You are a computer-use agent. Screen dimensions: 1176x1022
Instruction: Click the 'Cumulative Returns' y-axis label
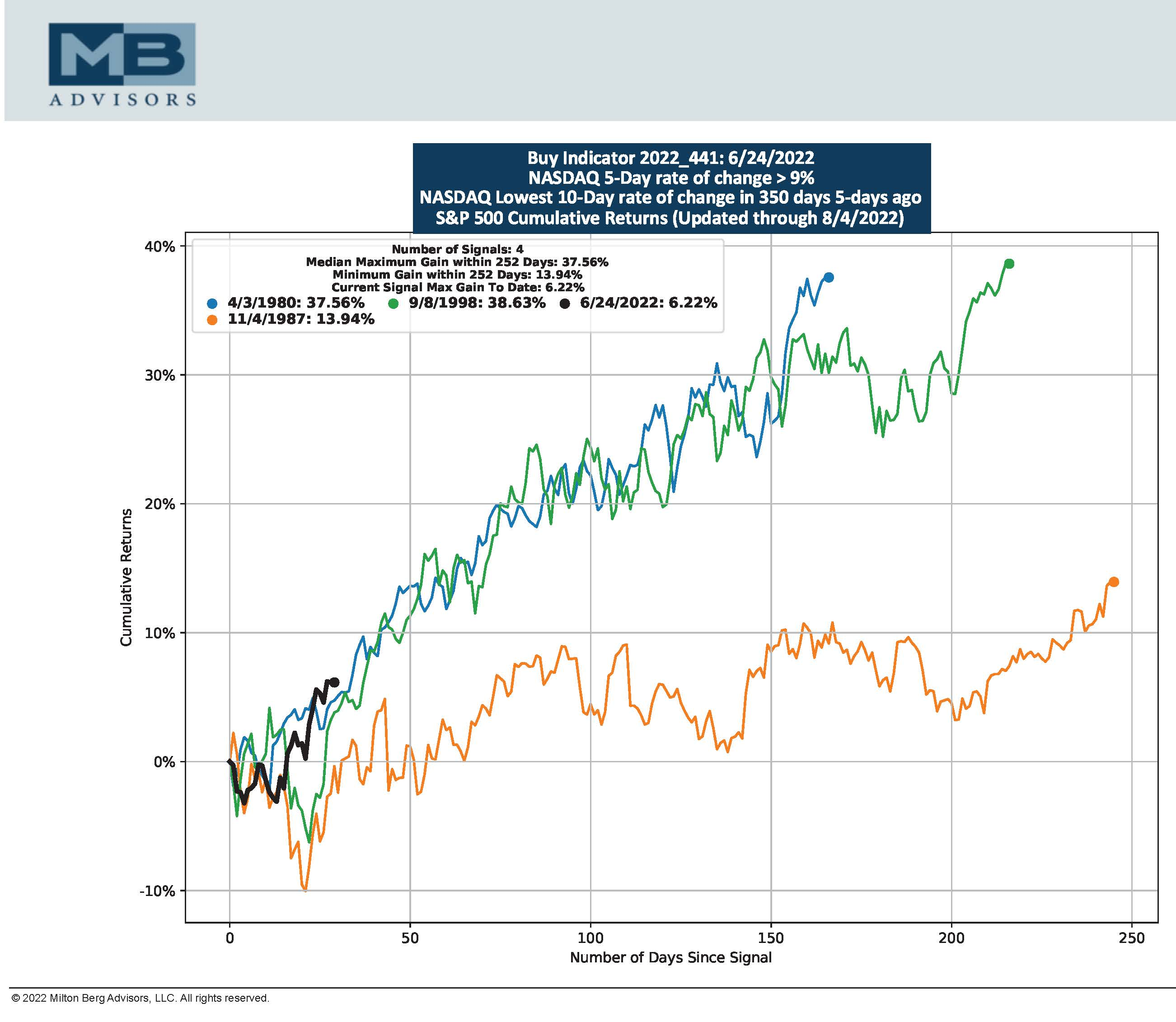coord(126,577)
